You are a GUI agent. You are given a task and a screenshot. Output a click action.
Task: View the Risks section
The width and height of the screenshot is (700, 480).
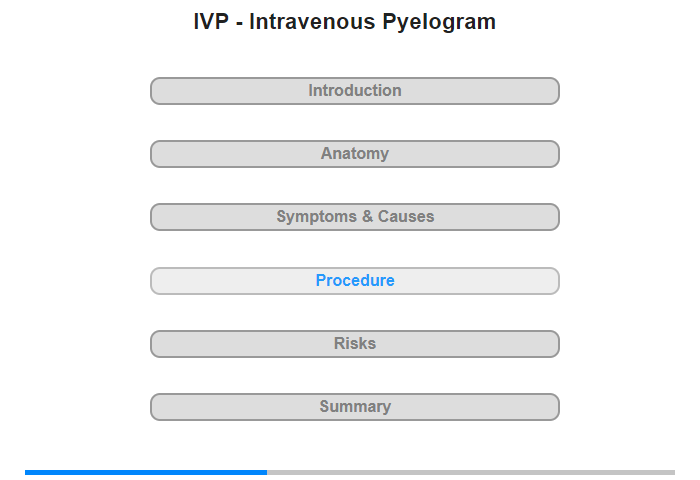pyautogui.click(x=355, y=344)
